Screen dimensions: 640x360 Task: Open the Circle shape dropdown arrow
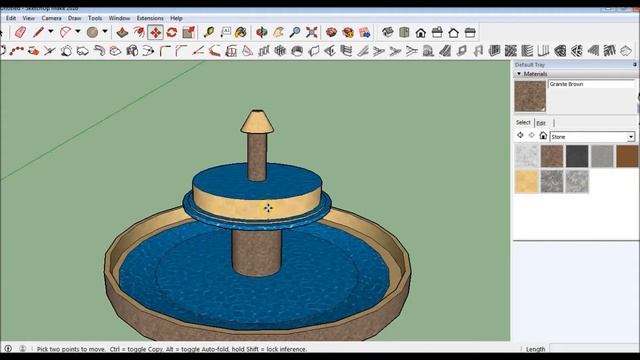point(105,31)
